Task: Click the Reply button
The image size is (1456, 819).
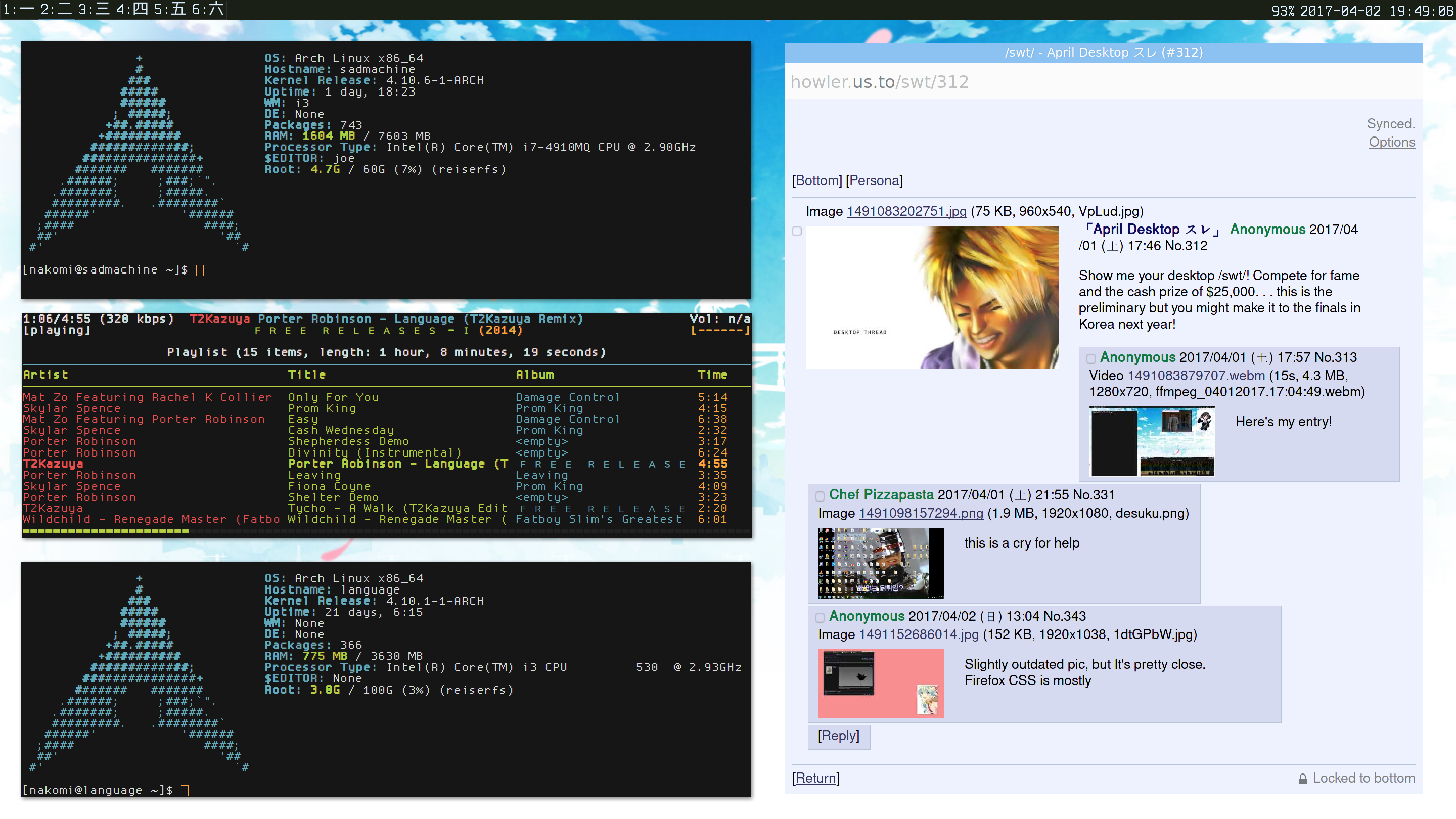Action: [x=838, y=736]
